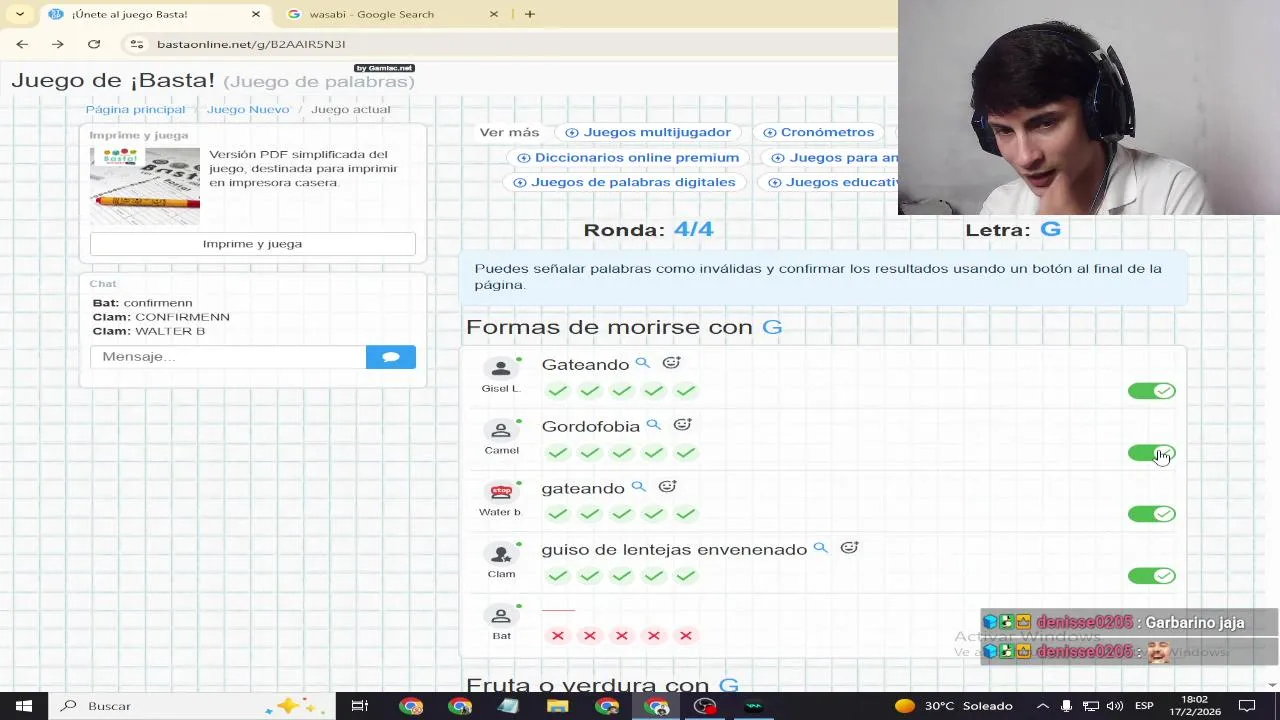Toggle validity of Gisel L.'s Gateando
Image resolution: width=1280 pixels, height=720 pixels.
(x=1151, y=391)
